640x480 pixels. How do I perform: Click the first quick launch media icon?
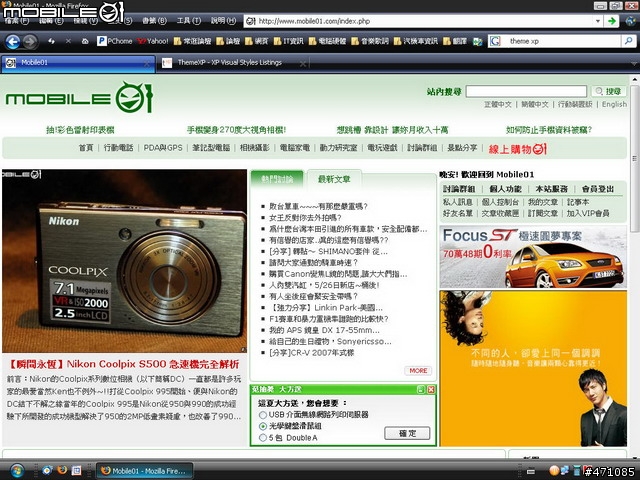(47, 470)
